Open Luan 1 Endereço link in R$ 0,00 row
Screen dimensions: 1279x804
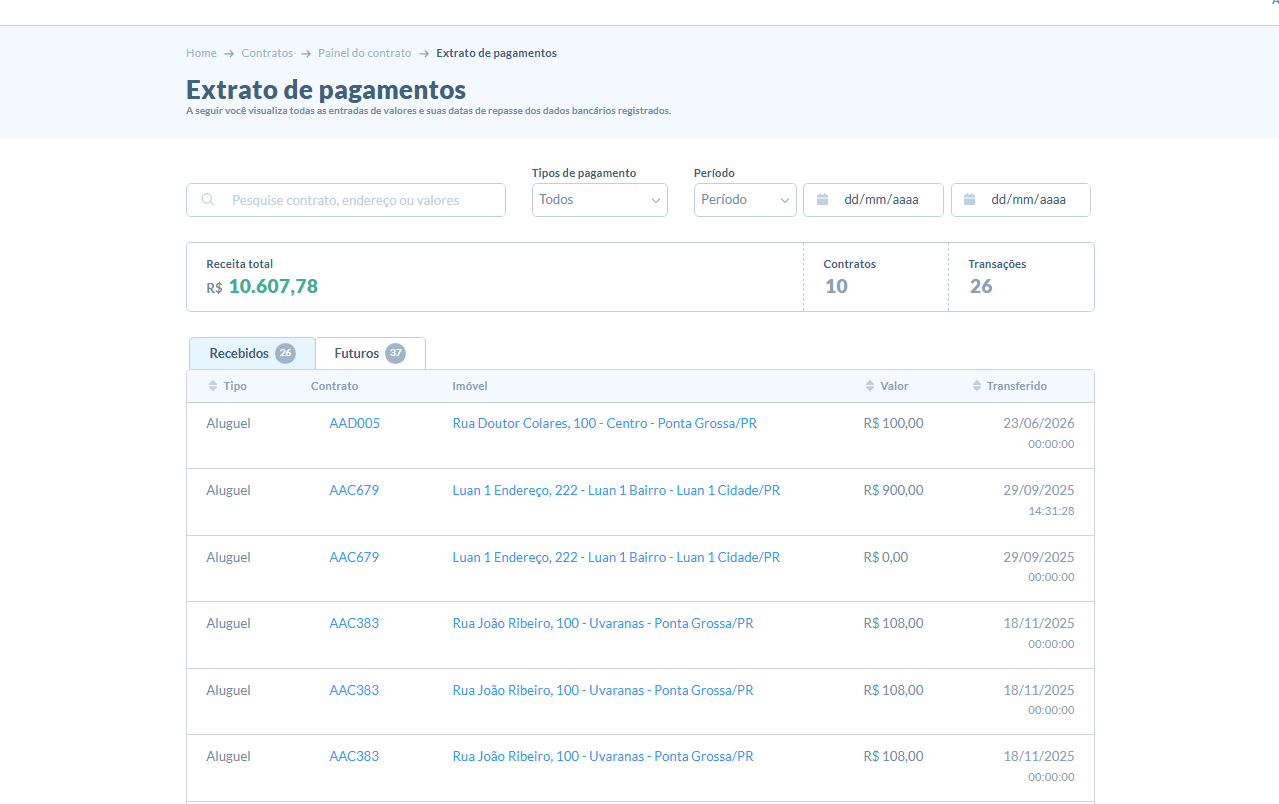616,557
